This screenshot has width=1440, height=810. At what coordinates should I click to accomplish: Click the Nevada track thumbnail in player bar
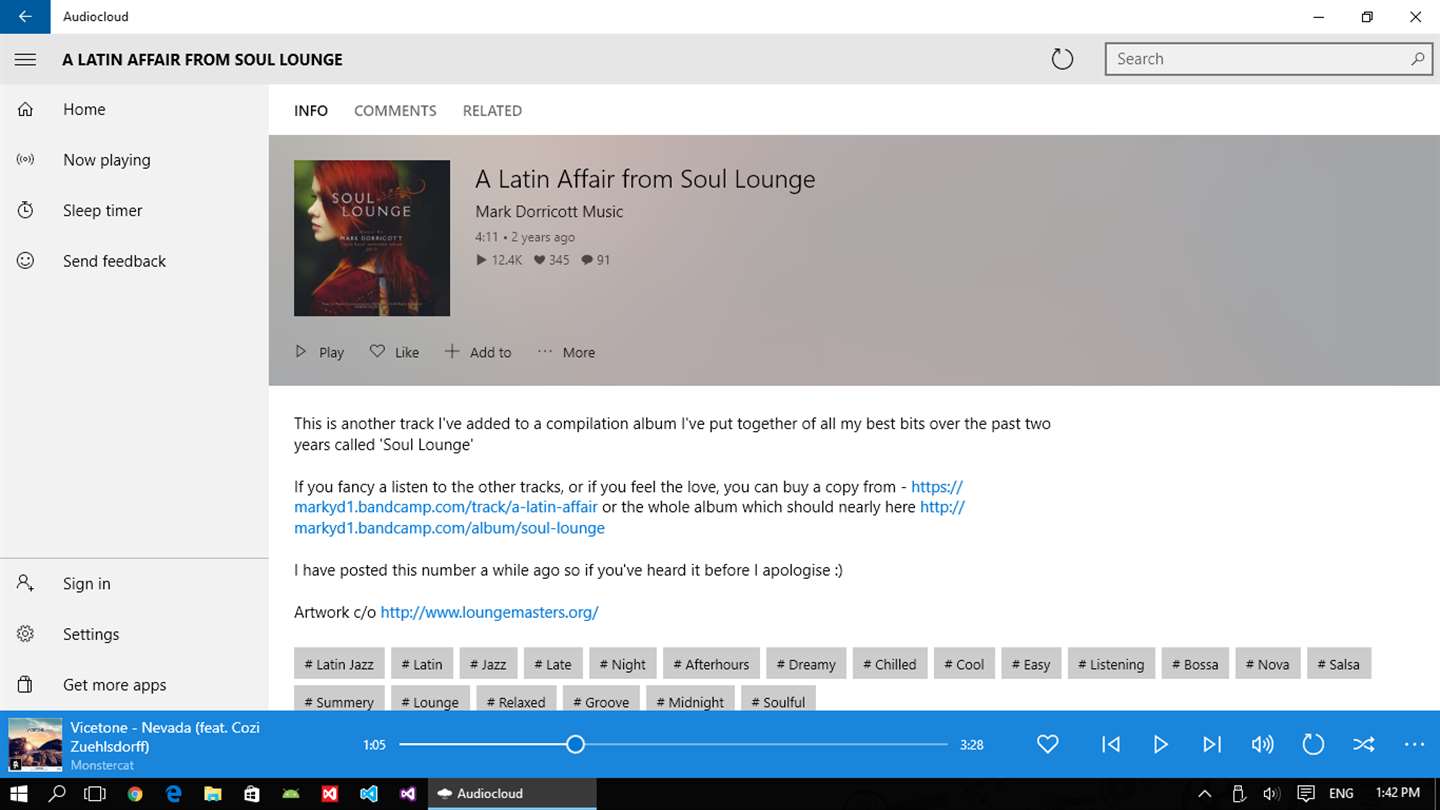click(35, 744)
